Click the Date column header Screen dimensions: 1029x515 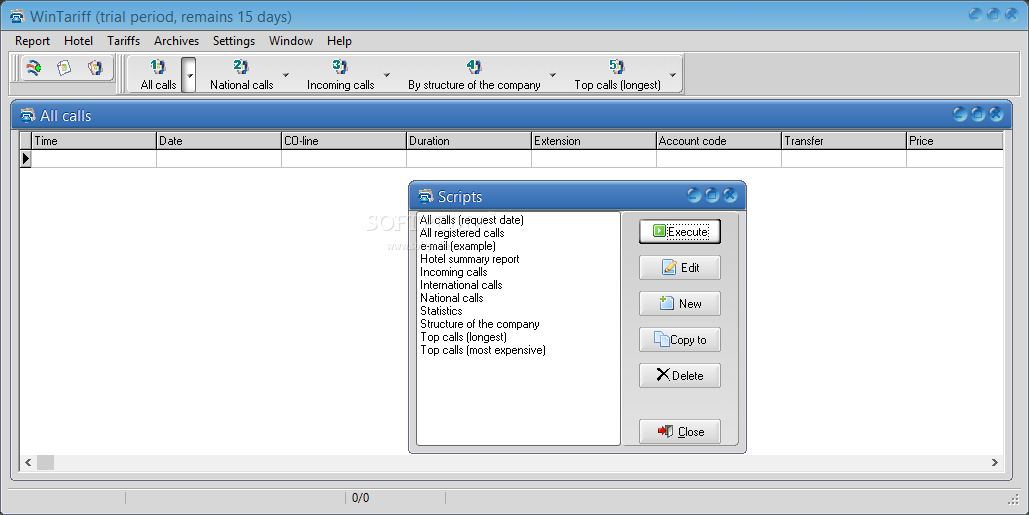pos(219,141)
